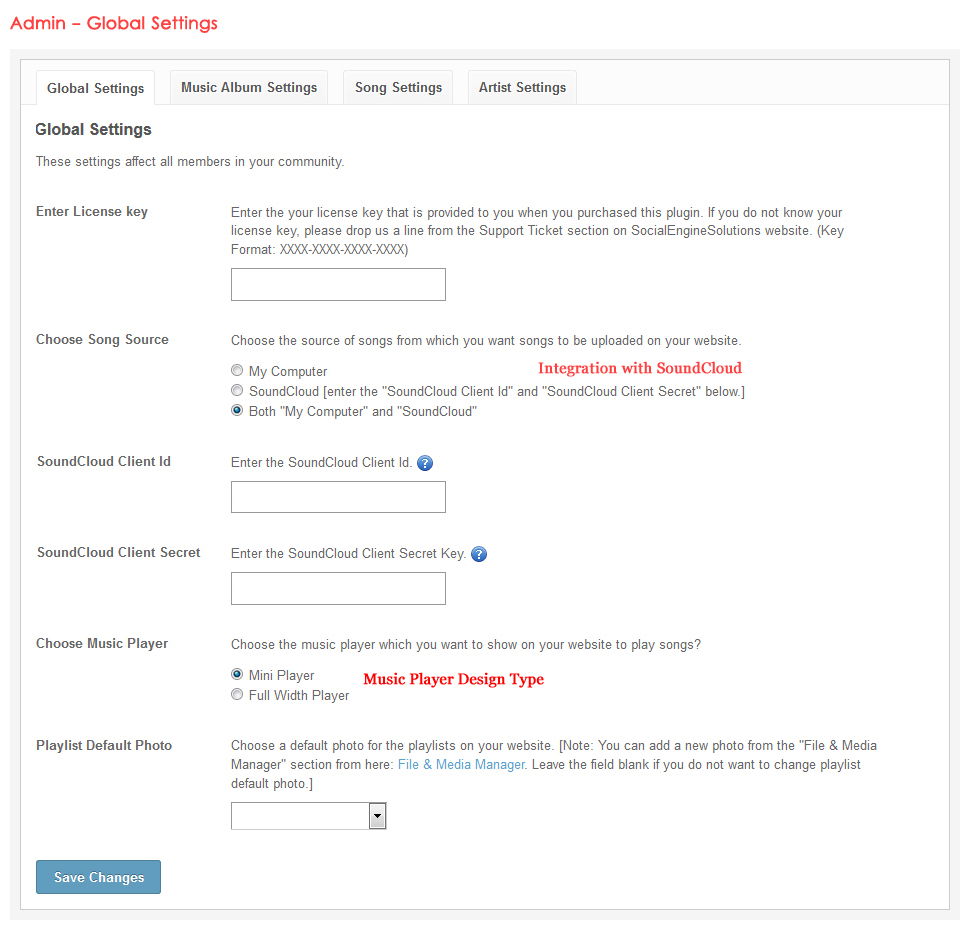Screen dimensions: 970x934
Task: Click help icon beside Client Secret Key
Action: 479,554
